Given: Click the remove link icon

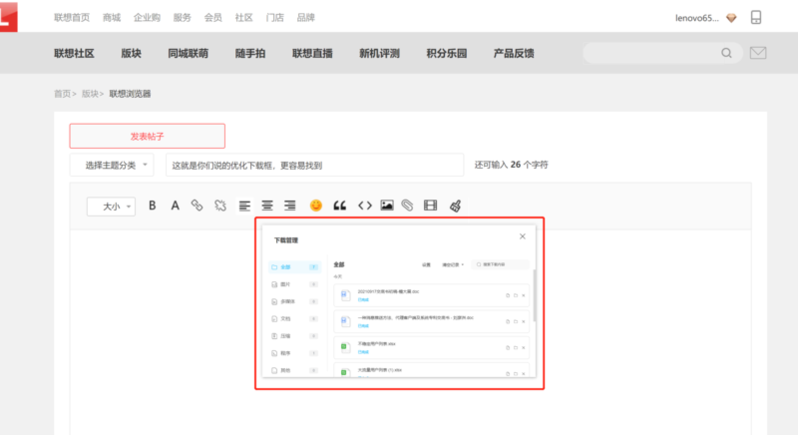Looking at the screenshot, I should pyautogui.click(x=220, y=206).
